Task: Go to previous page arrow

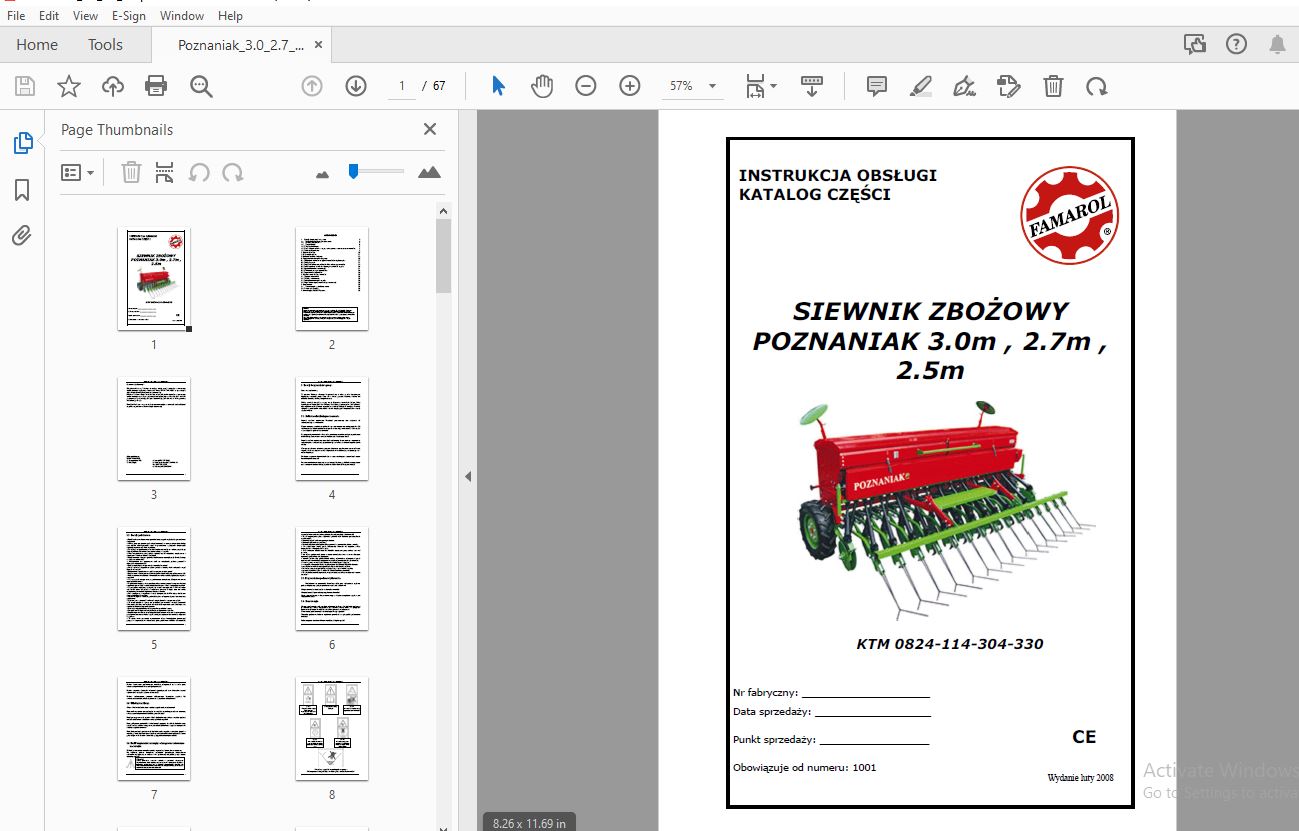Action: click(312, 86)
